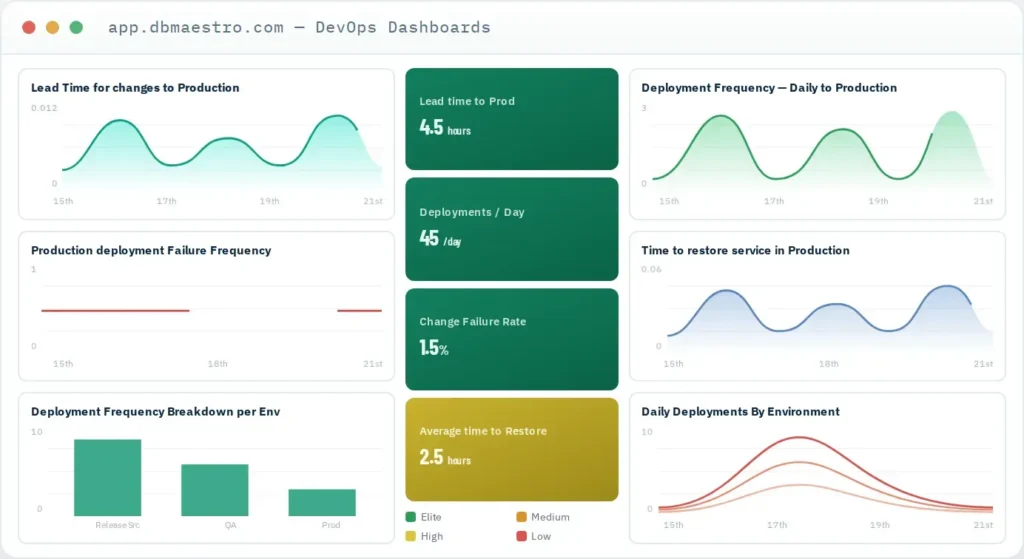Click the 0.06 axis value in restore chart
This screenshot has width=1024, height=559.
[x=651, y=269]
